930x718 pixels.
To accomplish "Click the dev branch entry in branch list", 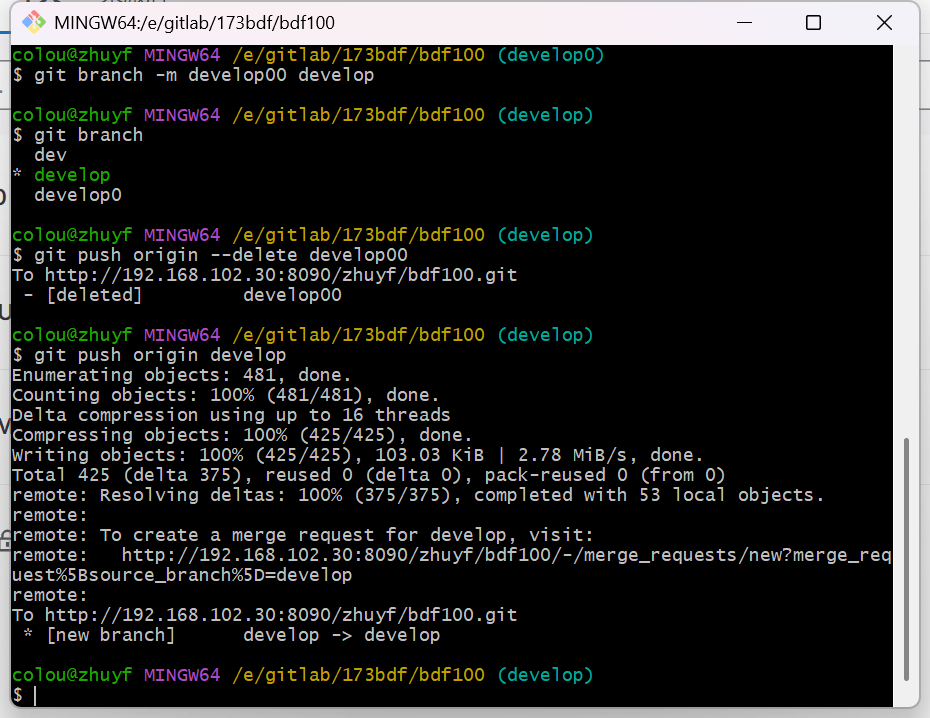I will point(50,154).
